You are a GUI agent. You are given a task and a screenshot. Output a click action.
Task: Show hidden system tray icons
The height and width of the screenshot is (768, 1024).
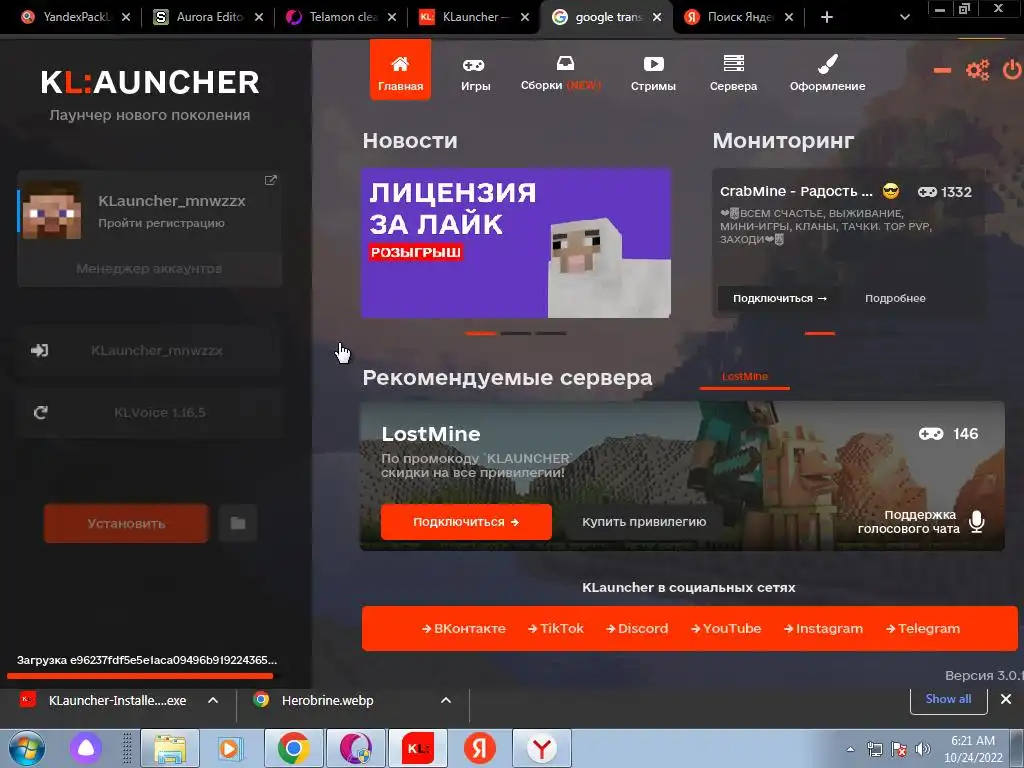point(850,749)
